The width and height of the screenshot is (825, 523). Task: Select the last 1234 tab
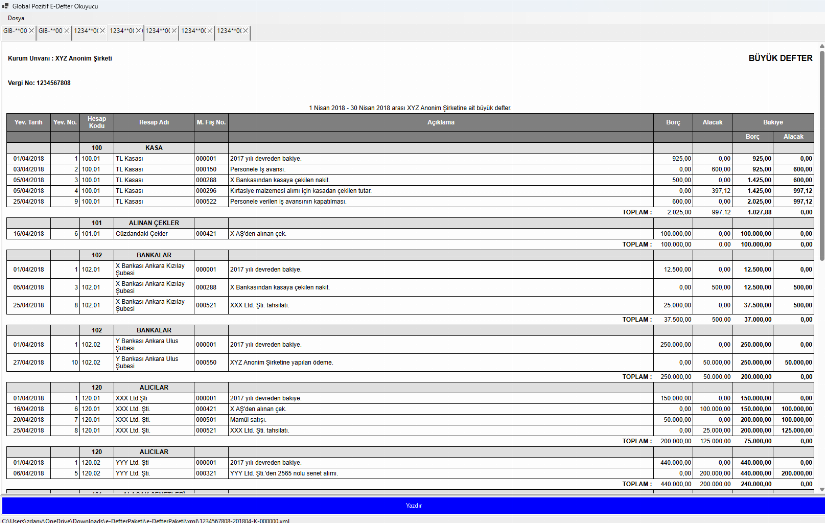(x=228, y=32)
